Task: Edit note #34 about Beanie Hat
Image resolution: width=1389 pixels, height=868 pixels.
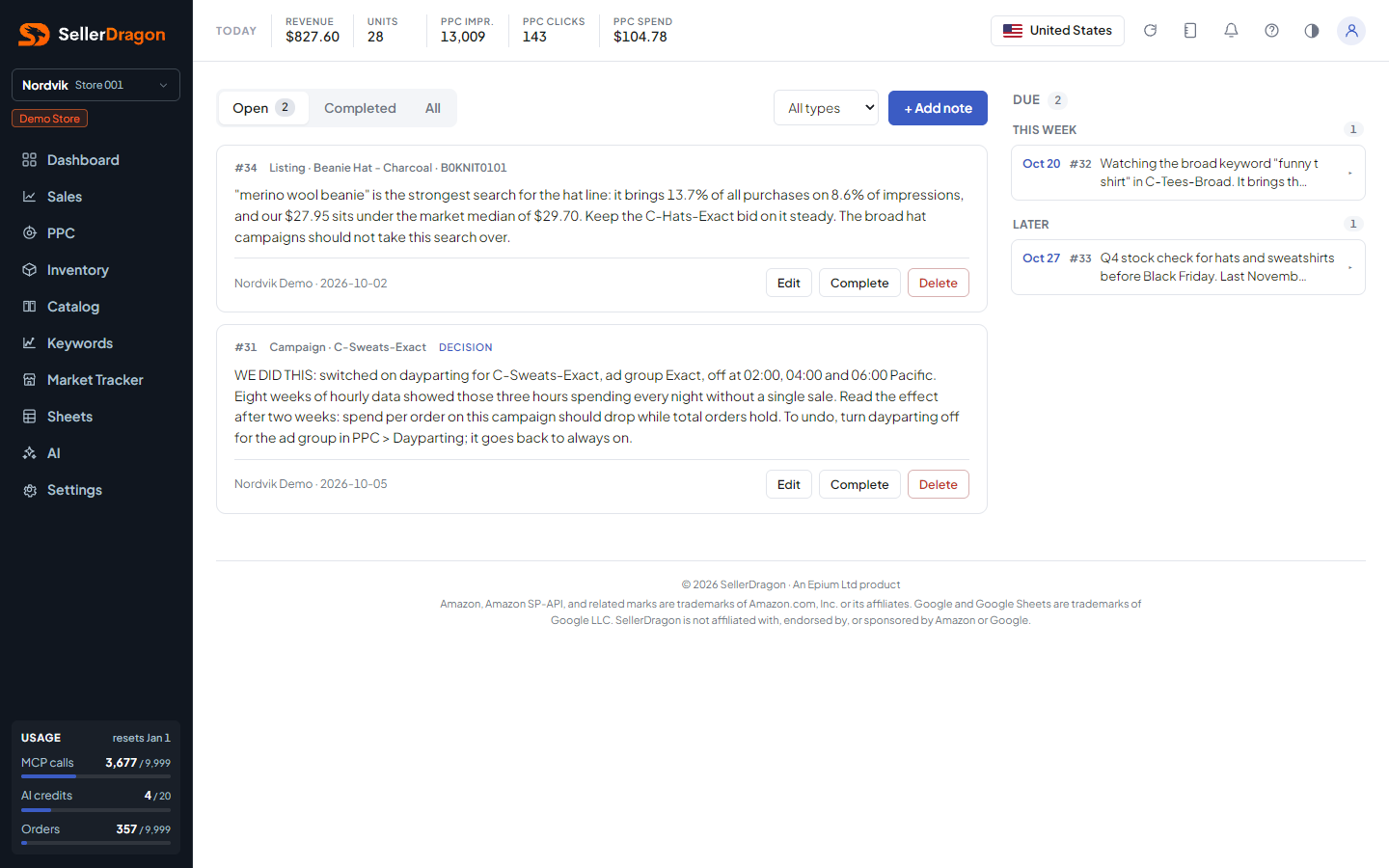Action: (789, 283)
